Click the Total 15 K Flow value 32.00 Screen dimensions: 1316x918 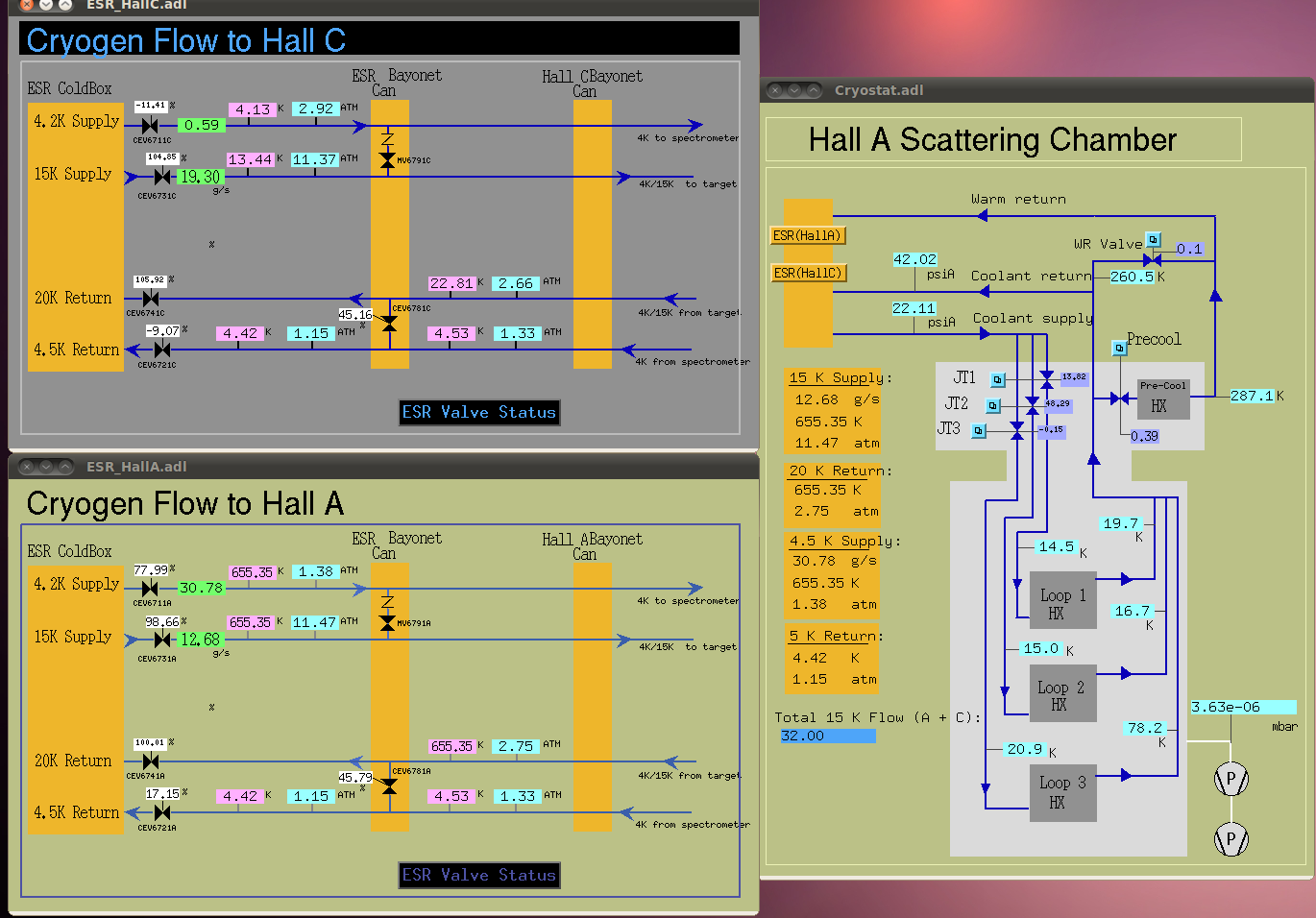827,736
